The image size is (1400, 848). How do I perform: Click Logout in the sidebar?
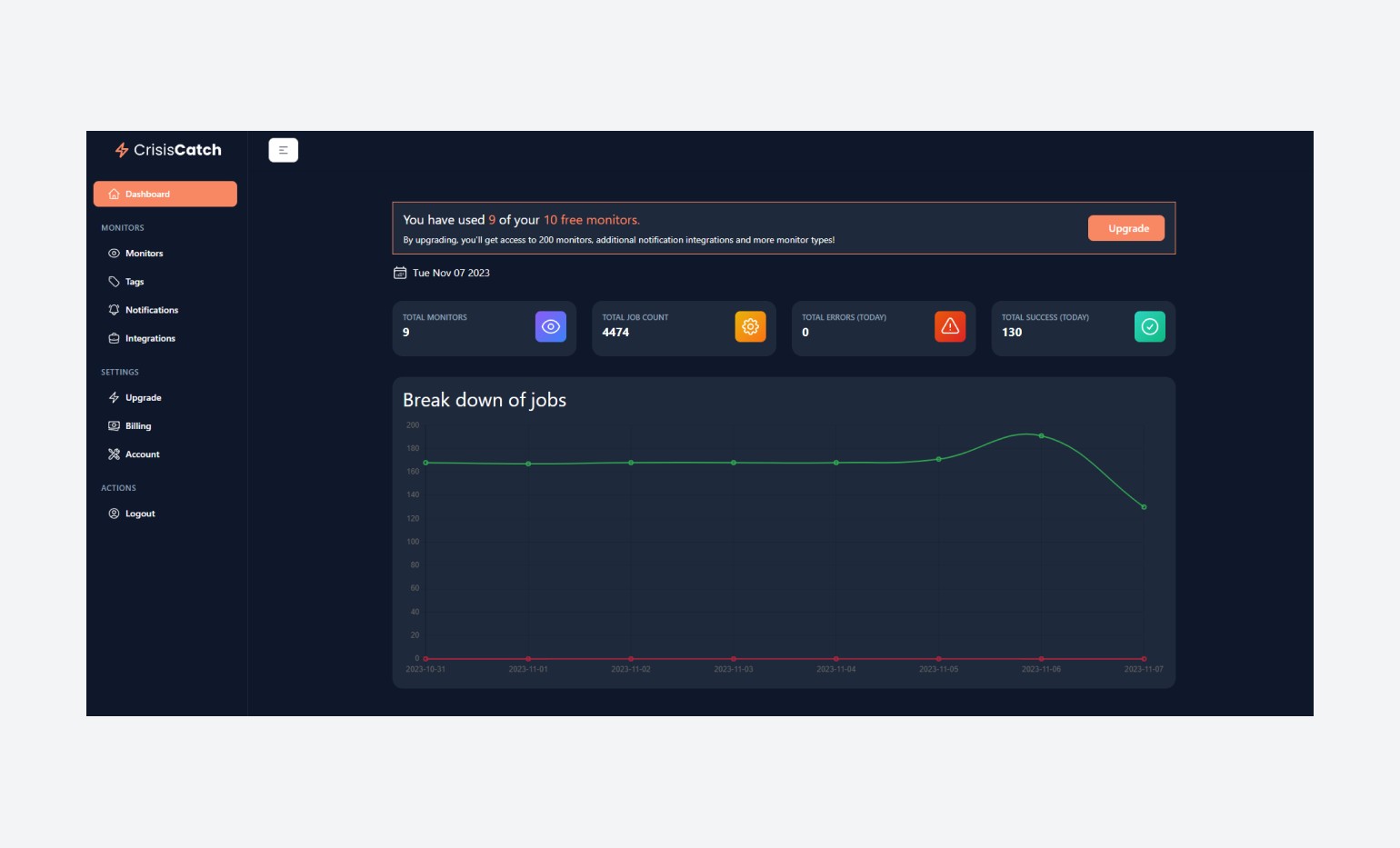140,514
